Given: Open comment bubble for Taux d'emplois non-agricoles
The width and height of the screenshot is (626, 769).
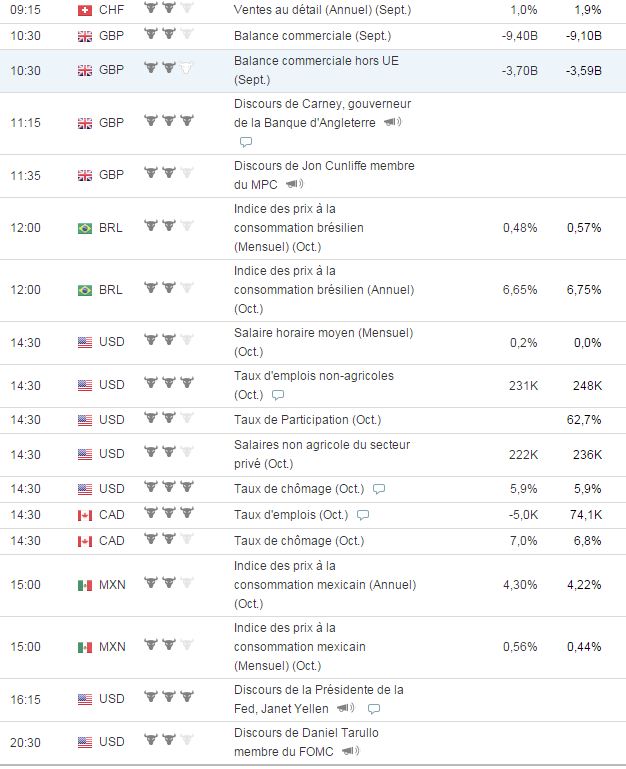Looking at the screenshot, I should pyautogui.click(x=278, y=395).
